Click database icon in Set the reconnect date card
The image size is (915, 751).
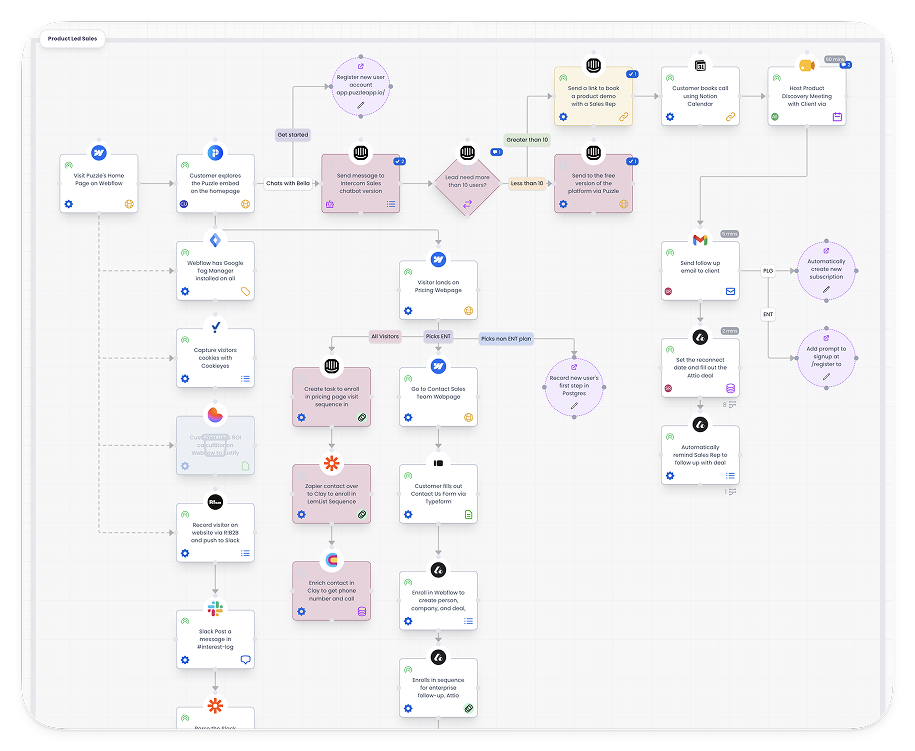coord(730,388)
